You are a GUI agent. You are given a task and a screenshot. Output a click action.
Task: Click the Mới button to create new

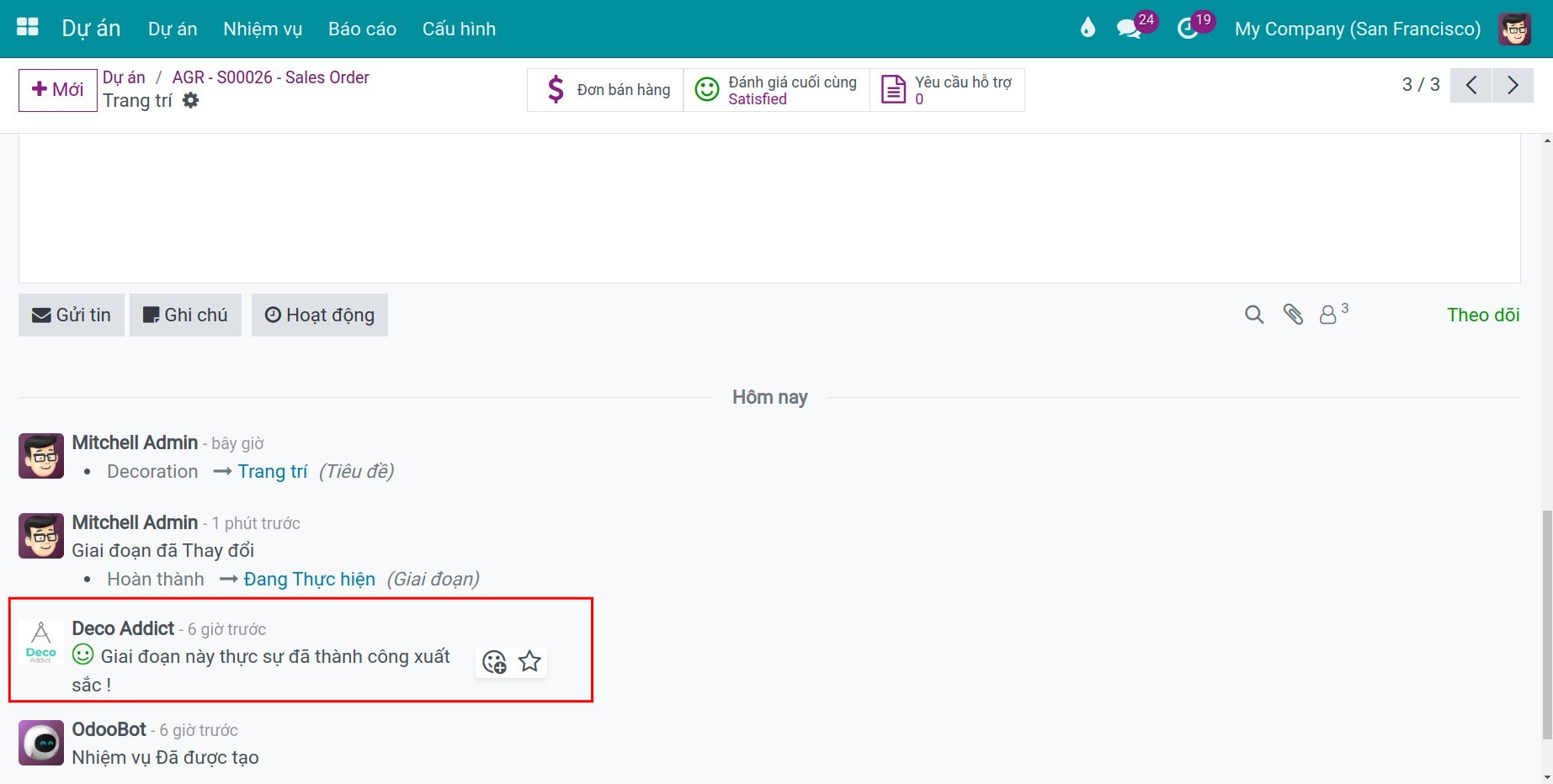tap(58, 90)
